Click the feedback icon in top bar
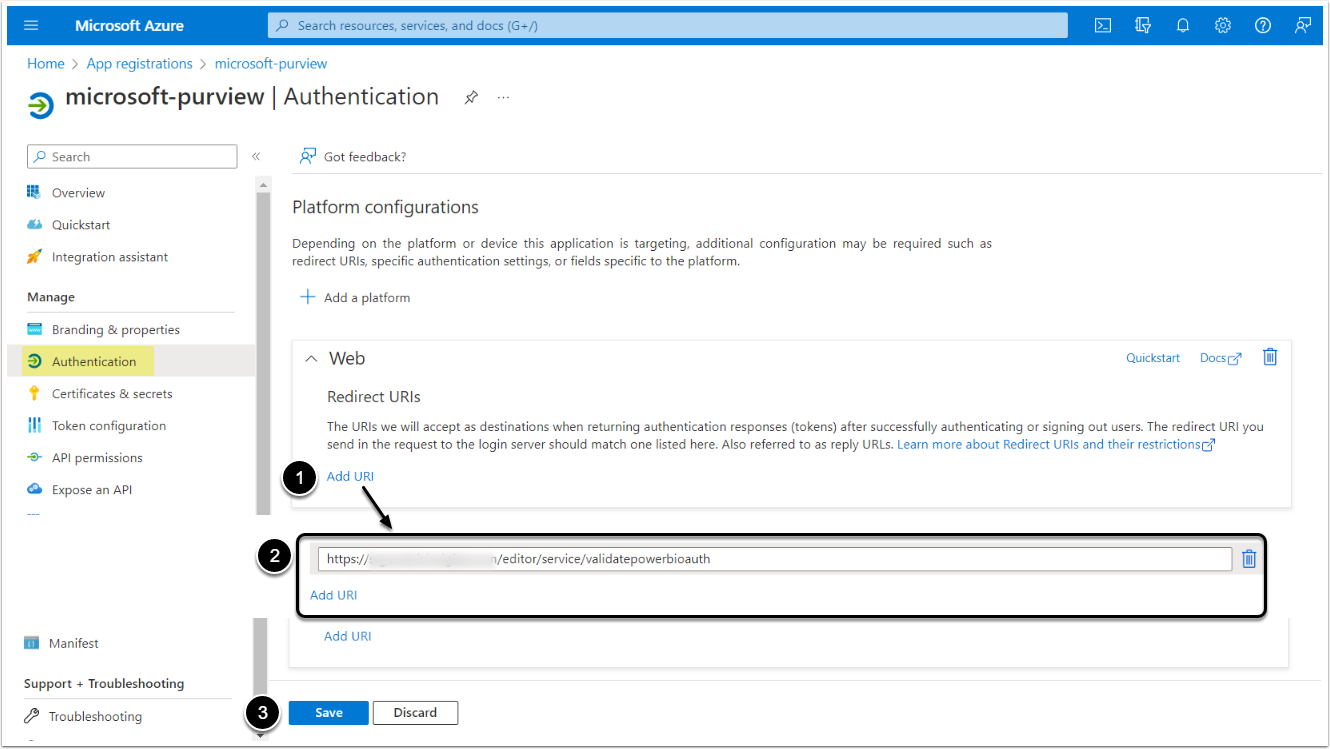 1303,26
